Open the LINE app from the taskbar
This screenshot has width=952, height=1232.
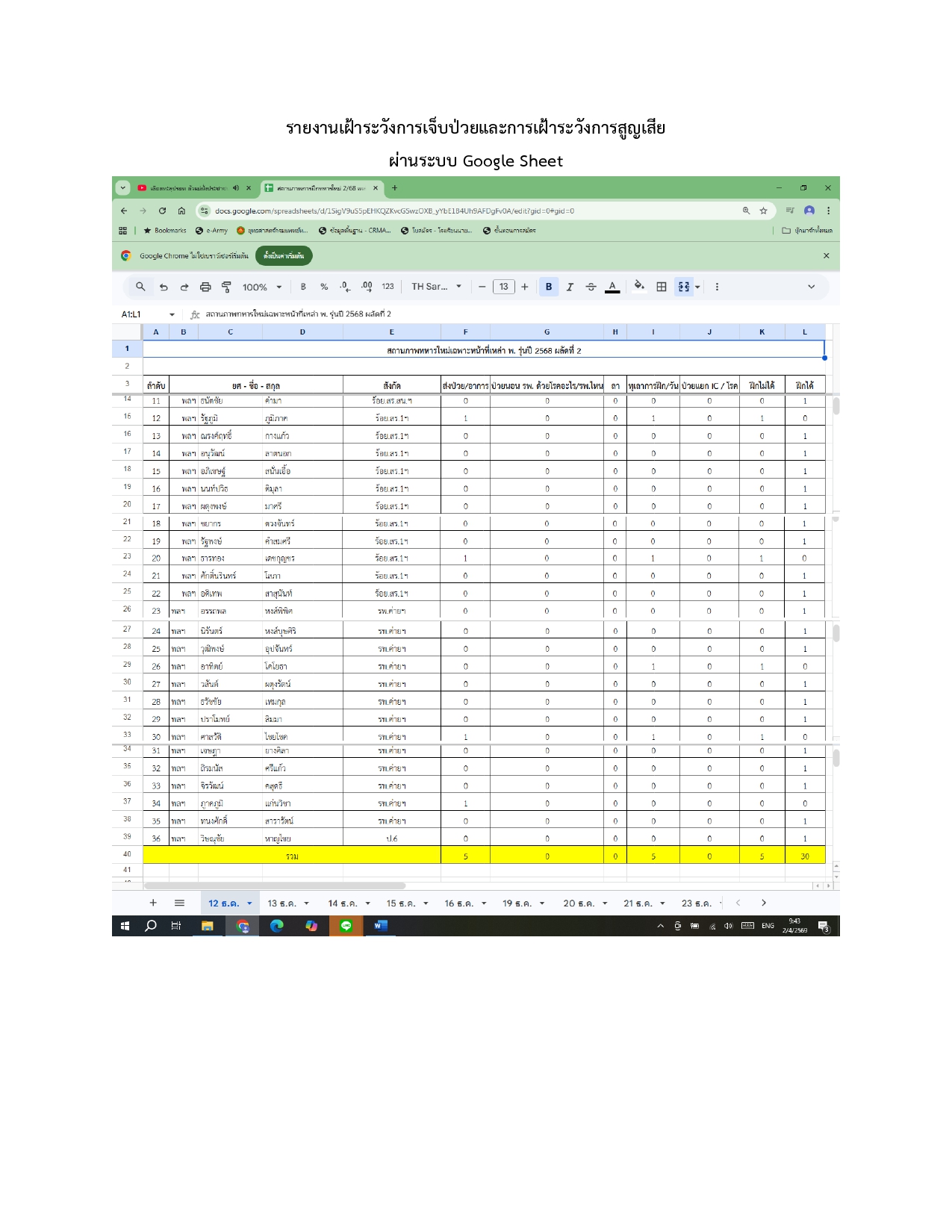(x=346, y=926)
